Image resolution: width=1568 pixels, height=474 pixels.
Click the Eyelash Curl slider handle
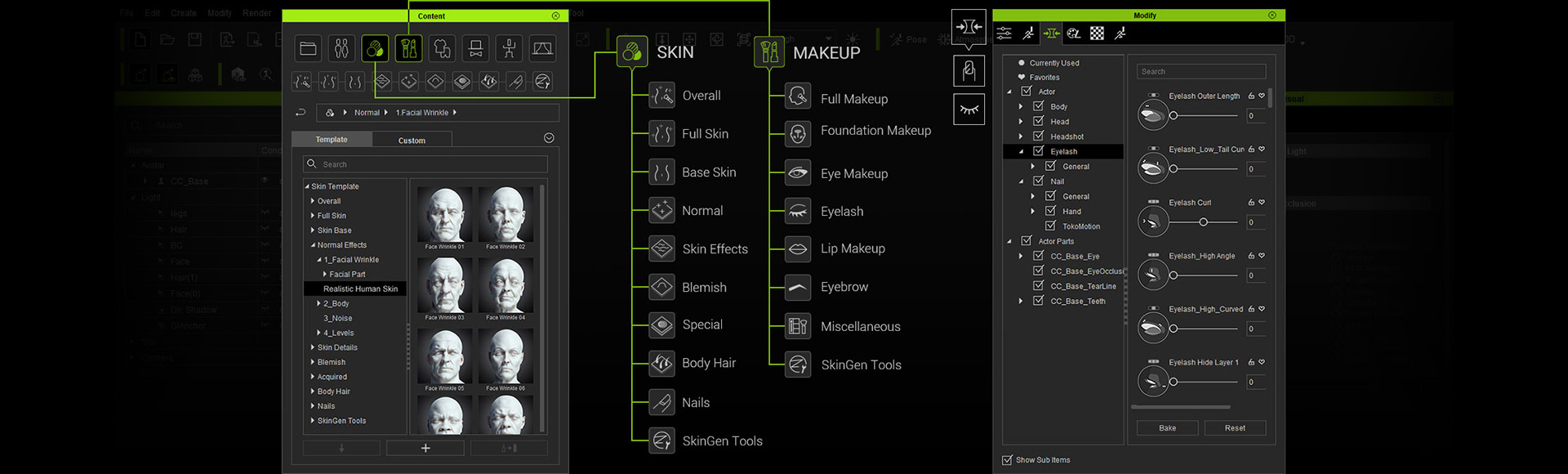click(1203, 222)
